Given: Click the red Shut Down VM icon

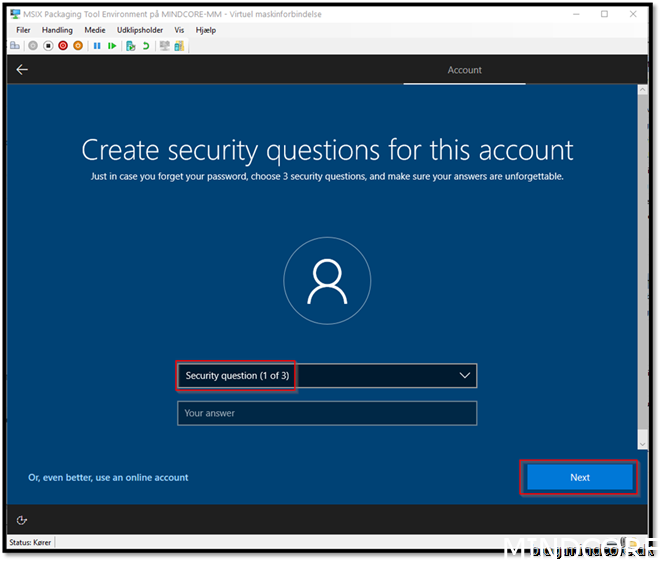Looking at the screenshot, I should 63,46.
